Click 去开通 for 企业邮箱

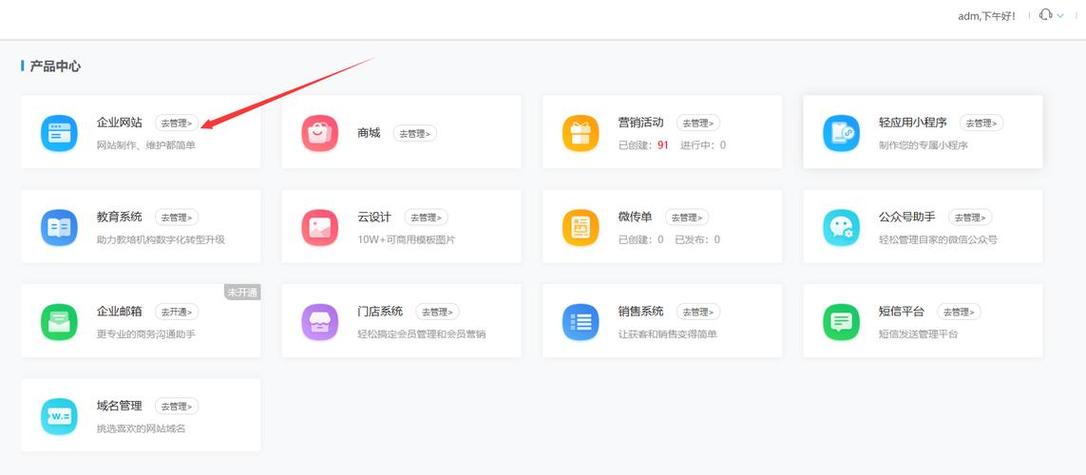177,312
